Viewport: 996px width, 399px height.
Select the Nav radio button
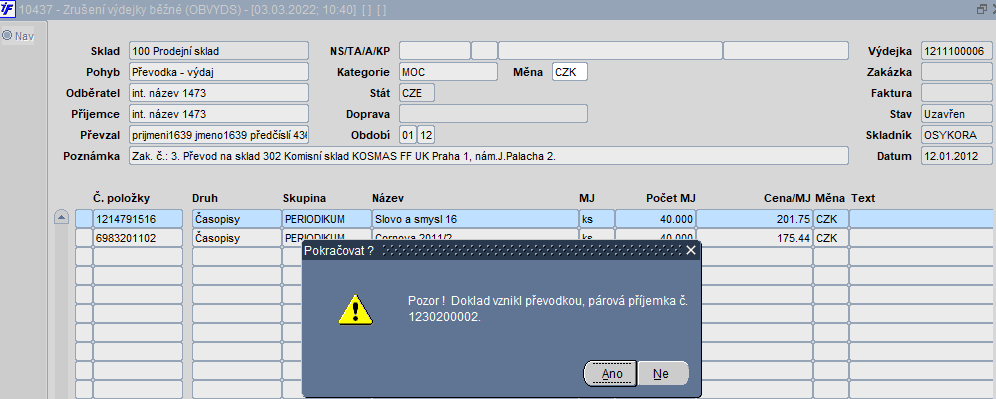[x=7, y=36]
